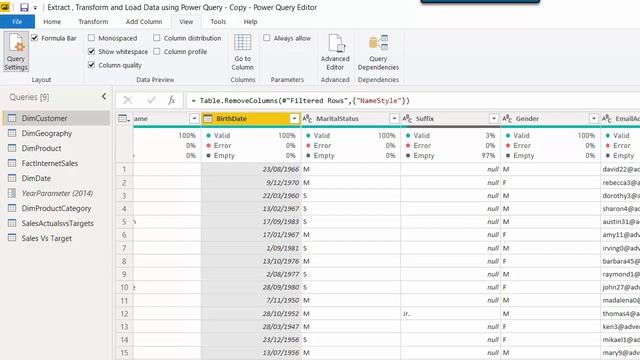Click the Power BI app icon
Viewport: 640px width, 360px height.
(5, 7)
